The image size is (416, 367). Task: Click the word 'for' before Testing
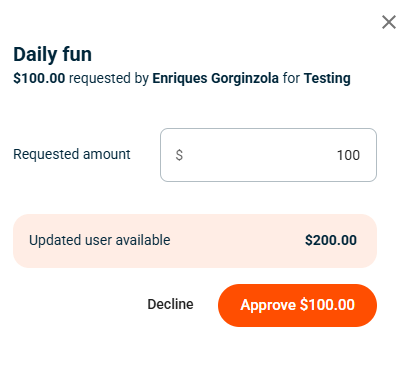point(291,79)
